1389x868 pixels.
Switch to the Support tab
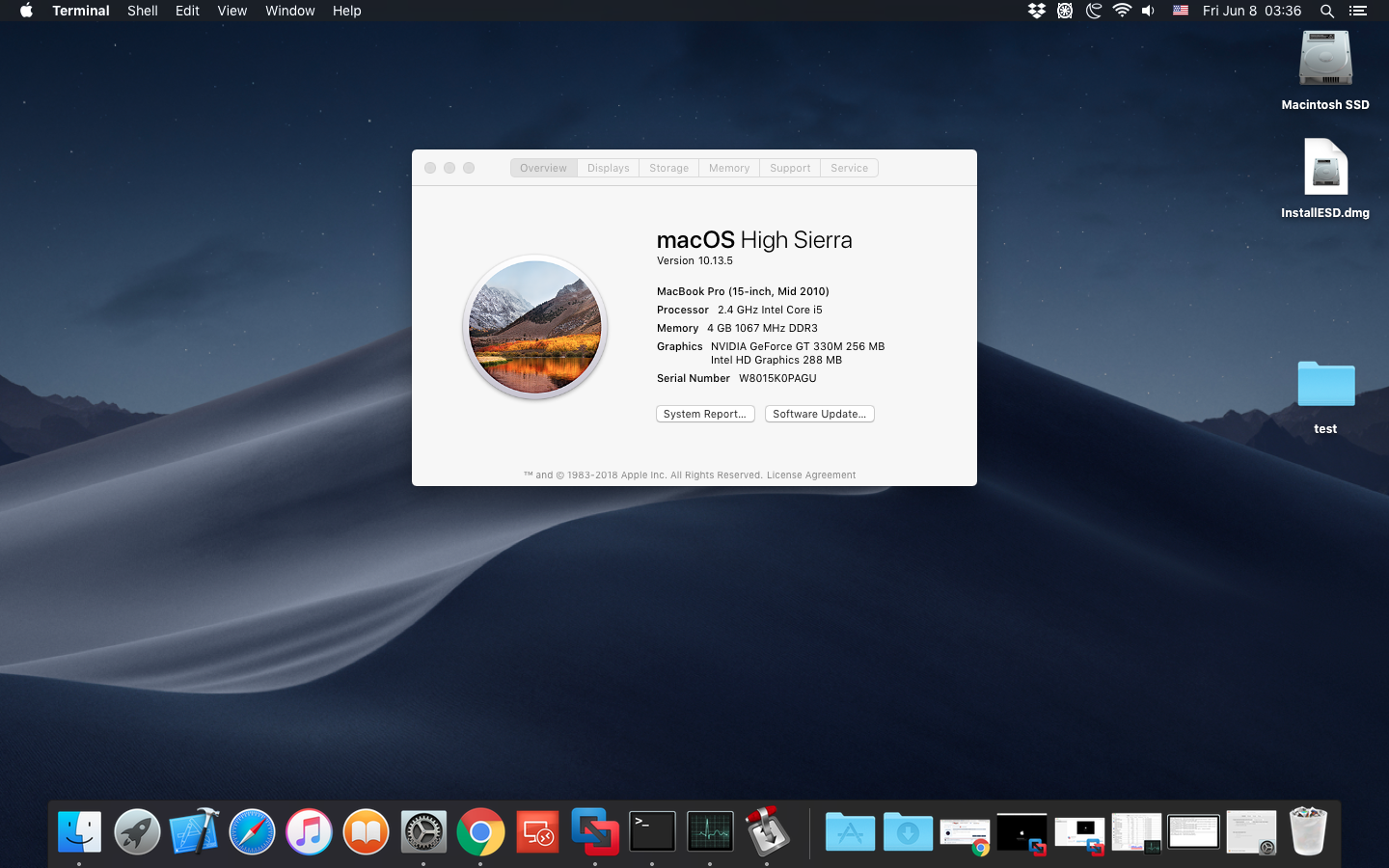790,168
